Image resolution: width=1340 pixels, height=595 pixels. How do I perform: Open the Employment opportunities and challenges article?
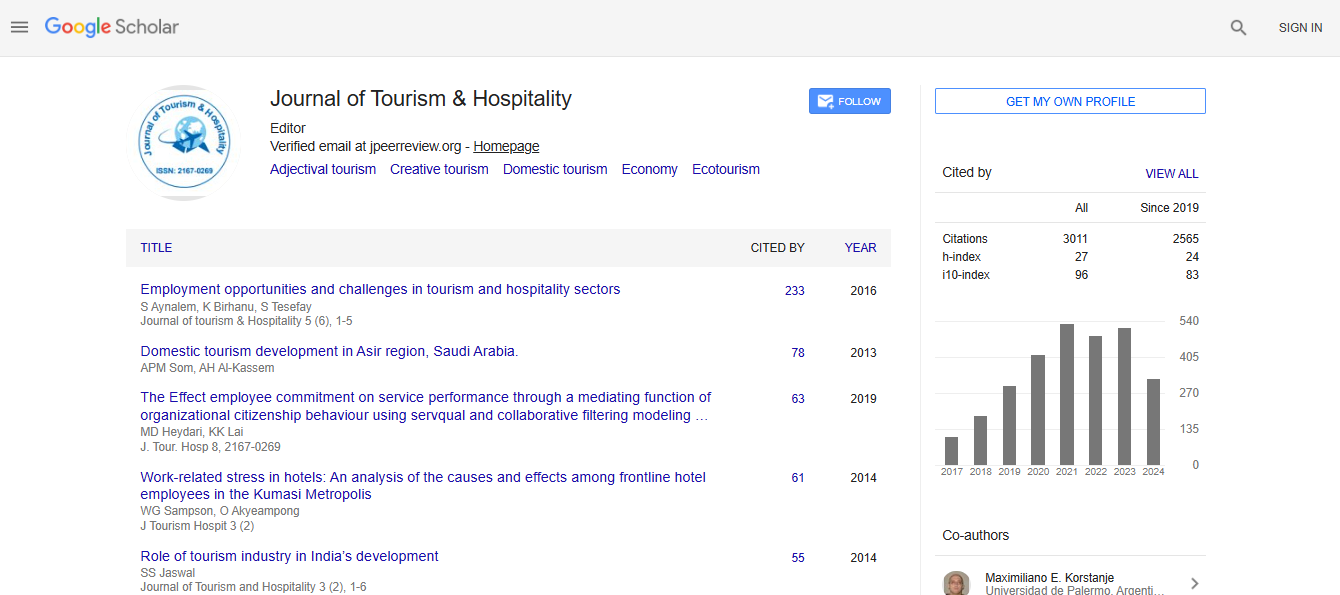tap(380, 289)
